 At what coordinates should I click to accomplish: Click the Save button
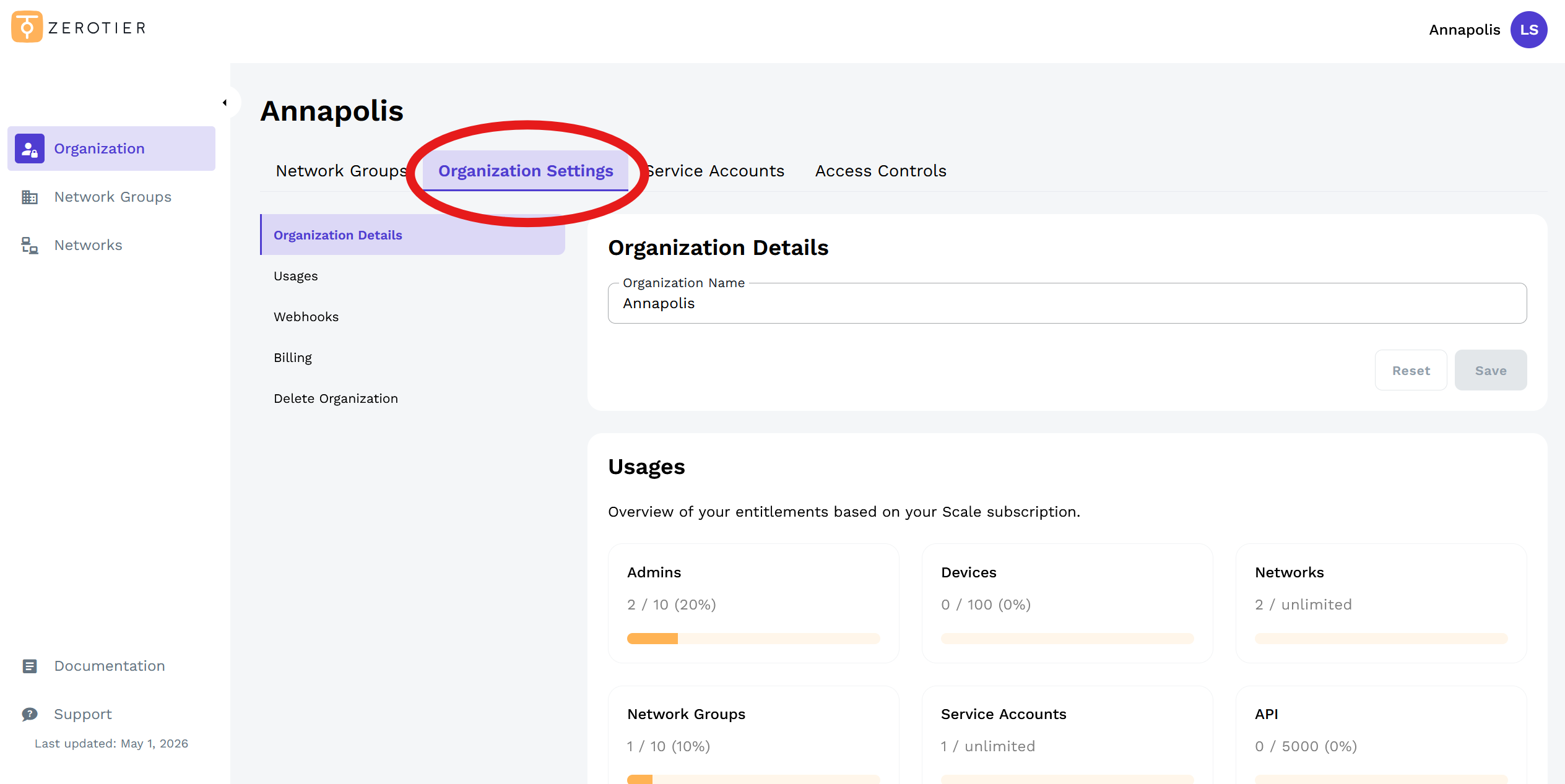pos(1491,370)
